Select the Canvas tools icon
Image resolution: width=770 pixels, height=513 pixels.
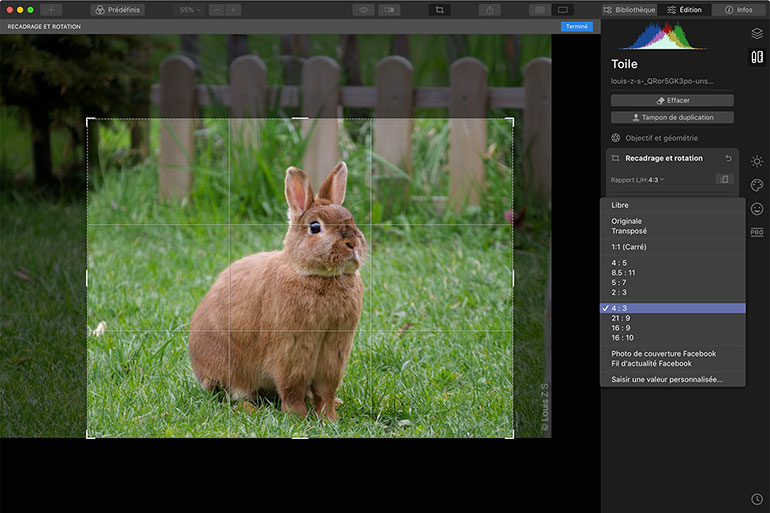pyautogui.click(x=756, y=57)
